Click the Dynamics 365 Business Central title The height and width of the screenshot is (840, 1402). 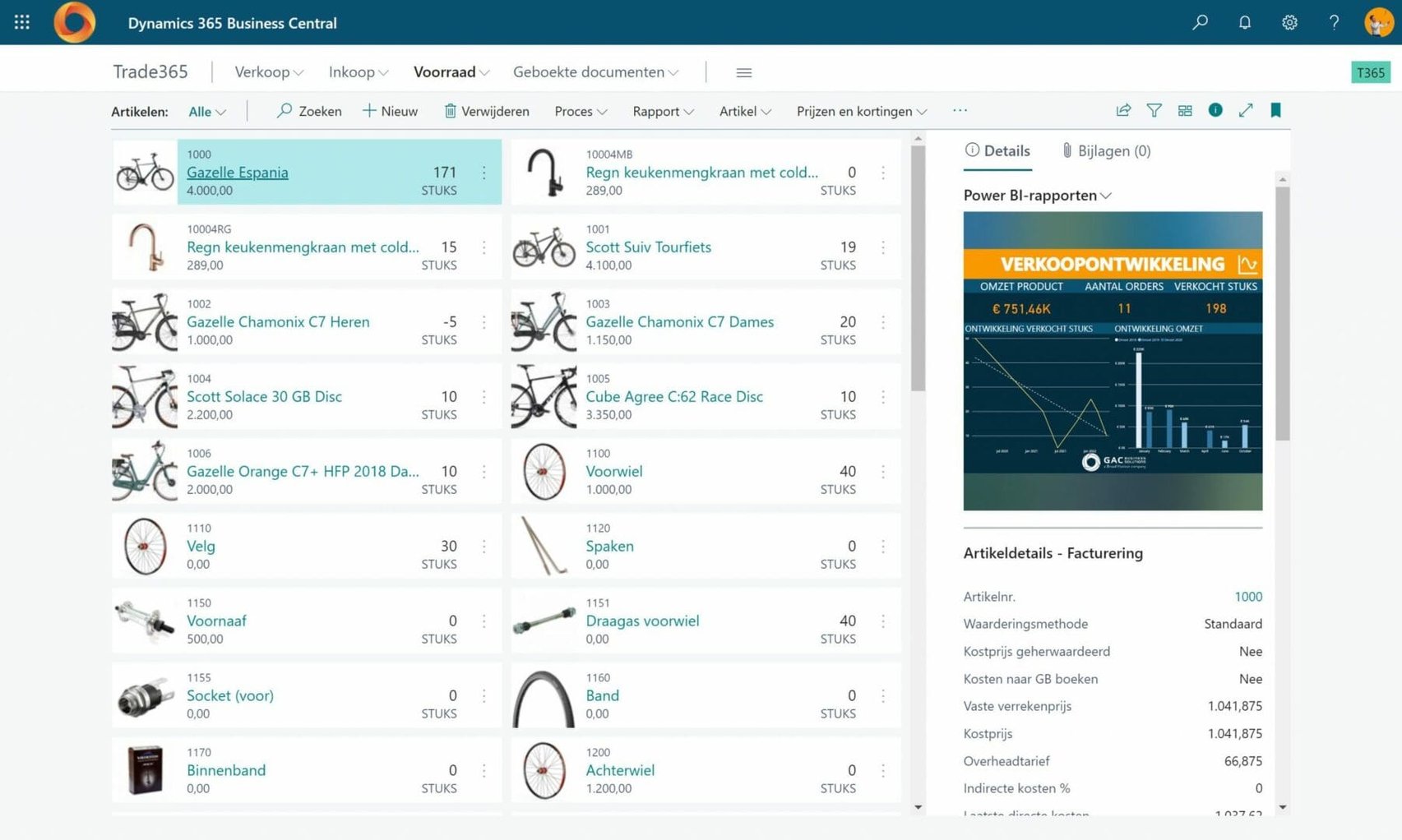point(233,23)
